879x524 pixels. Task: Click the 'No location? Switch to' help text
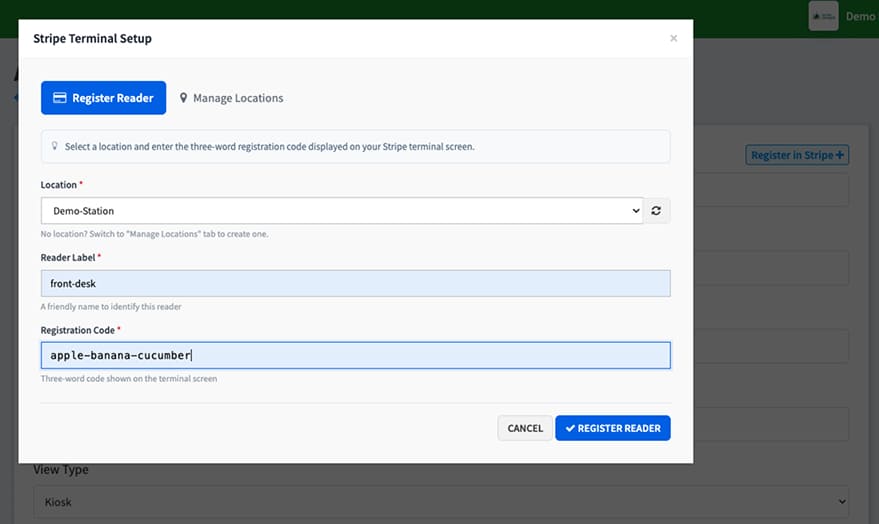pos(154,234)
